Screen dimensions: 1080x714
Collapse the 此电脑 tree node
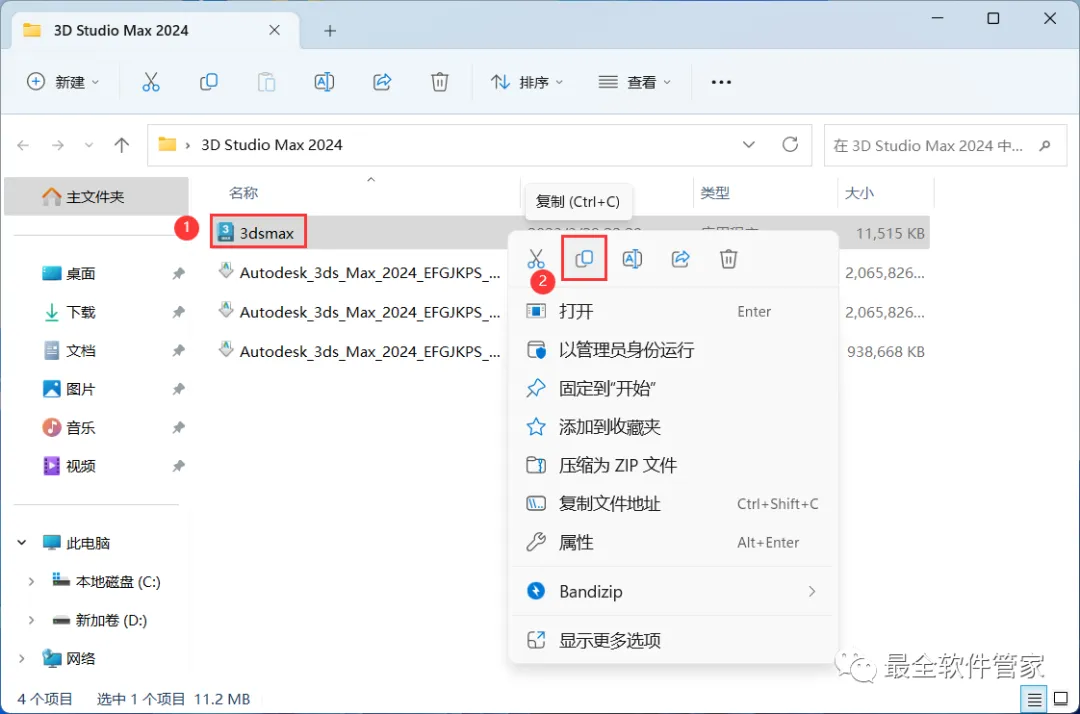click(22, 543)
